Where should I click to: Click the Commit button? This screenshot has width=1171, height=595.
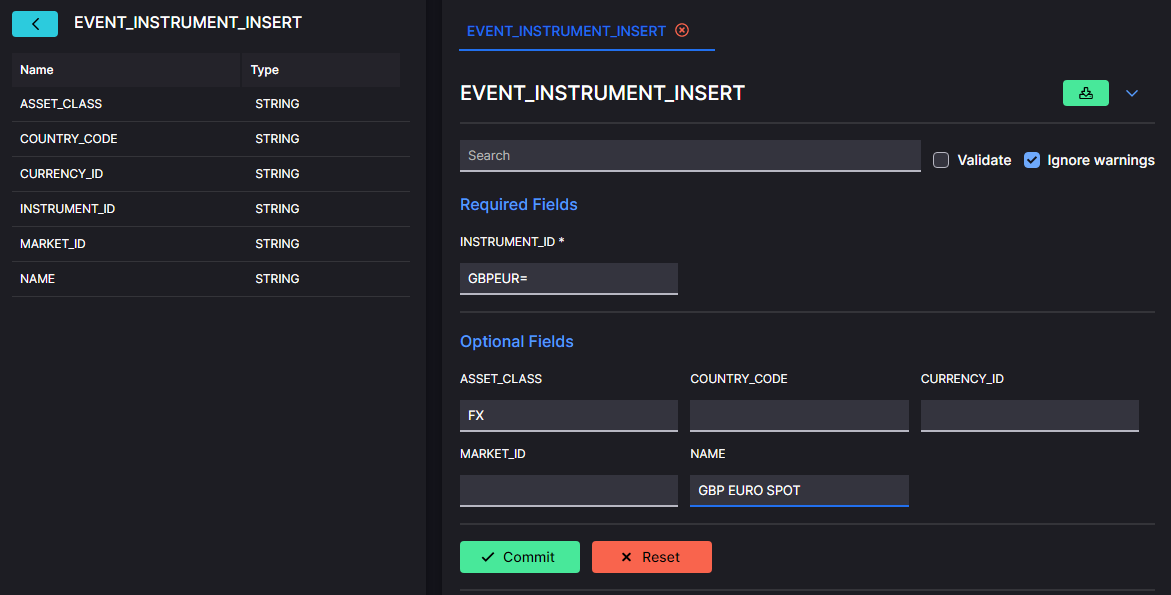pyautogui.click(x=520, y=557)
